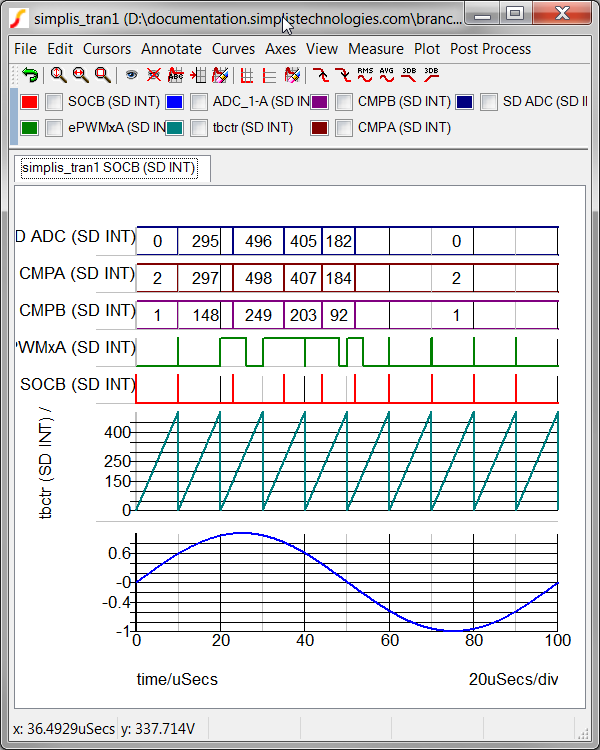Click the RMS measurement icon

click(365, 75)
